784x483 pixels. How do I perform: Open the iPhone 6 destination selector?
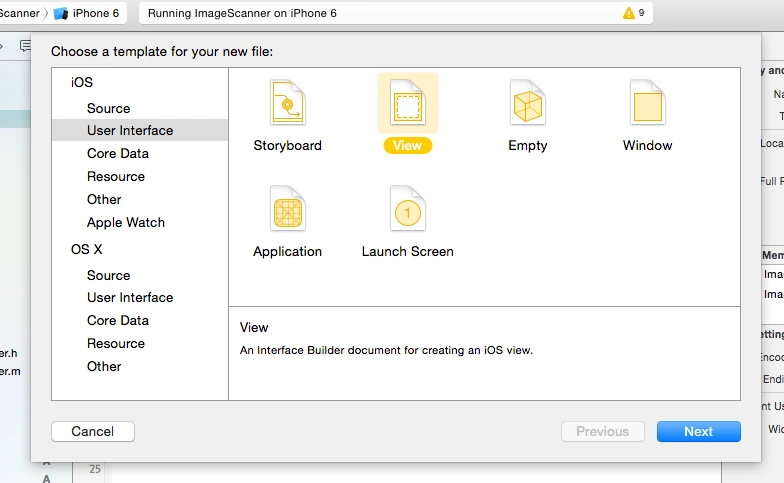tap(86, 14)
